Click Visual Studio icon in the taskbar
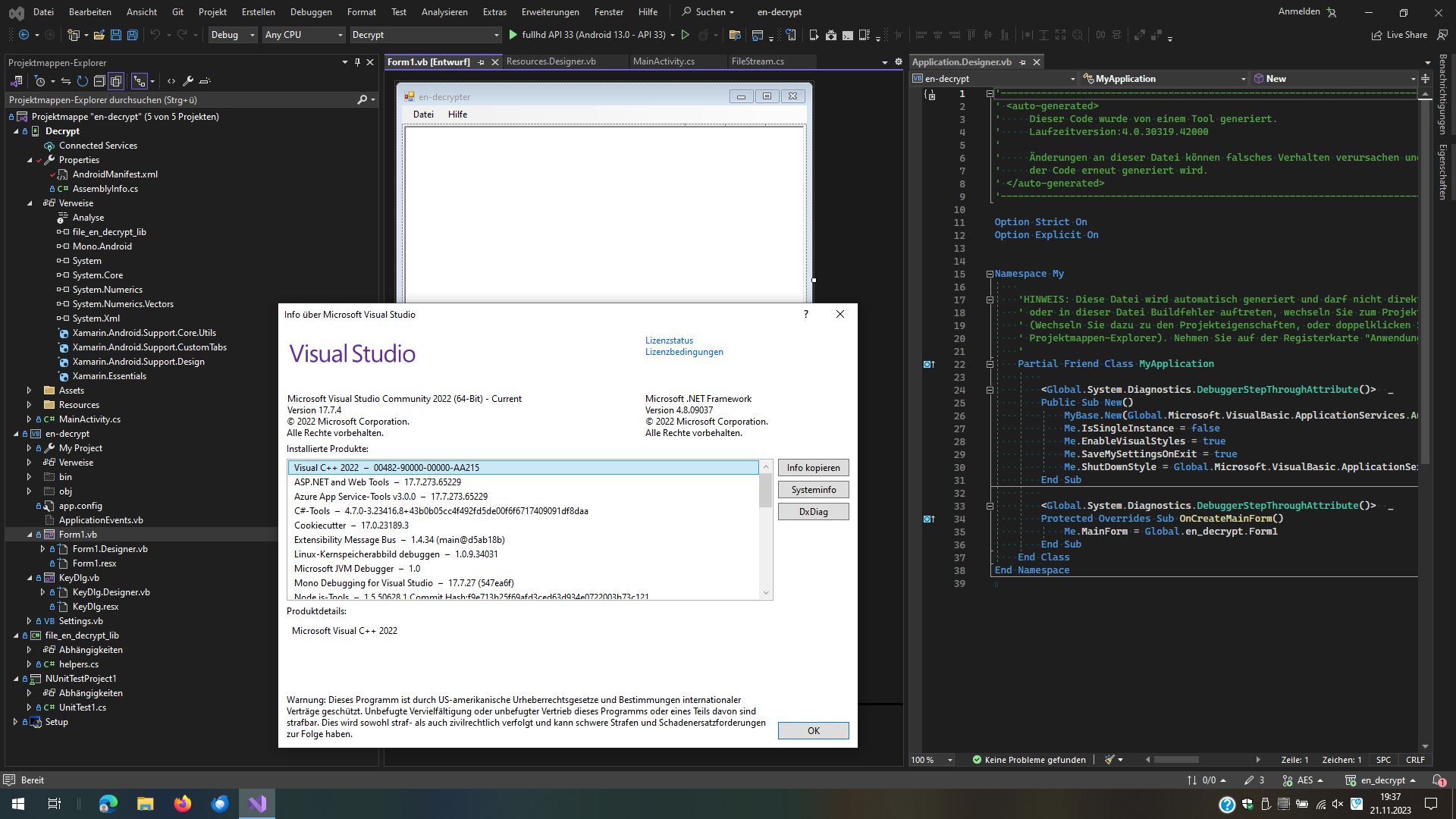Viewport: 1456px width, 819px height. click(x=257, y=804)
